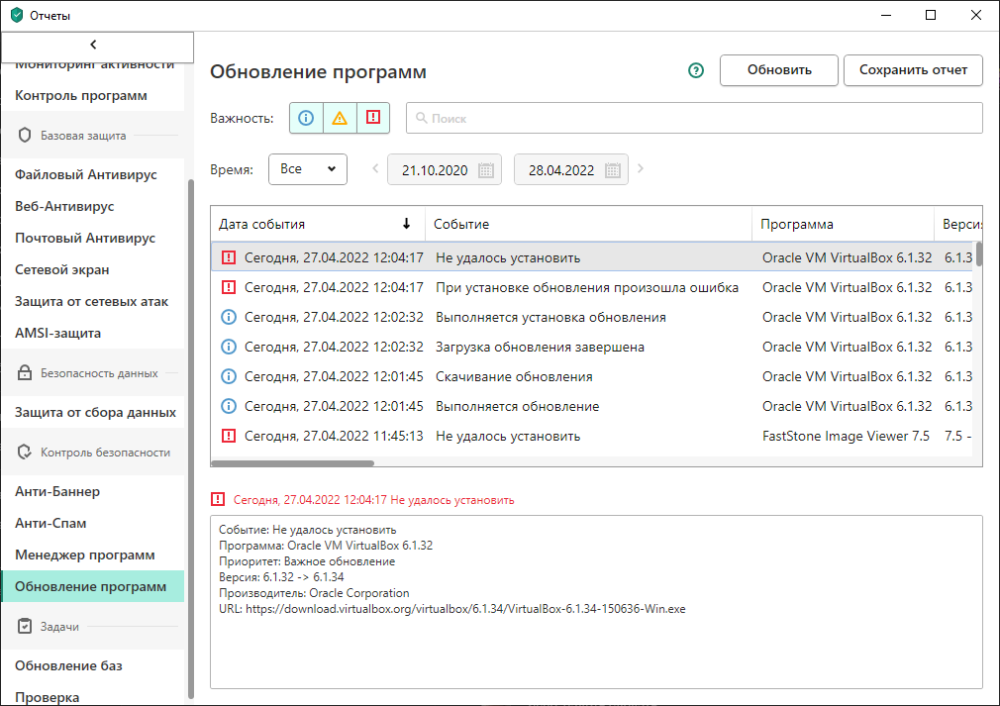Click the green help question mark icon
This screenshot has width=1000, height=706.
coord(696,70)
